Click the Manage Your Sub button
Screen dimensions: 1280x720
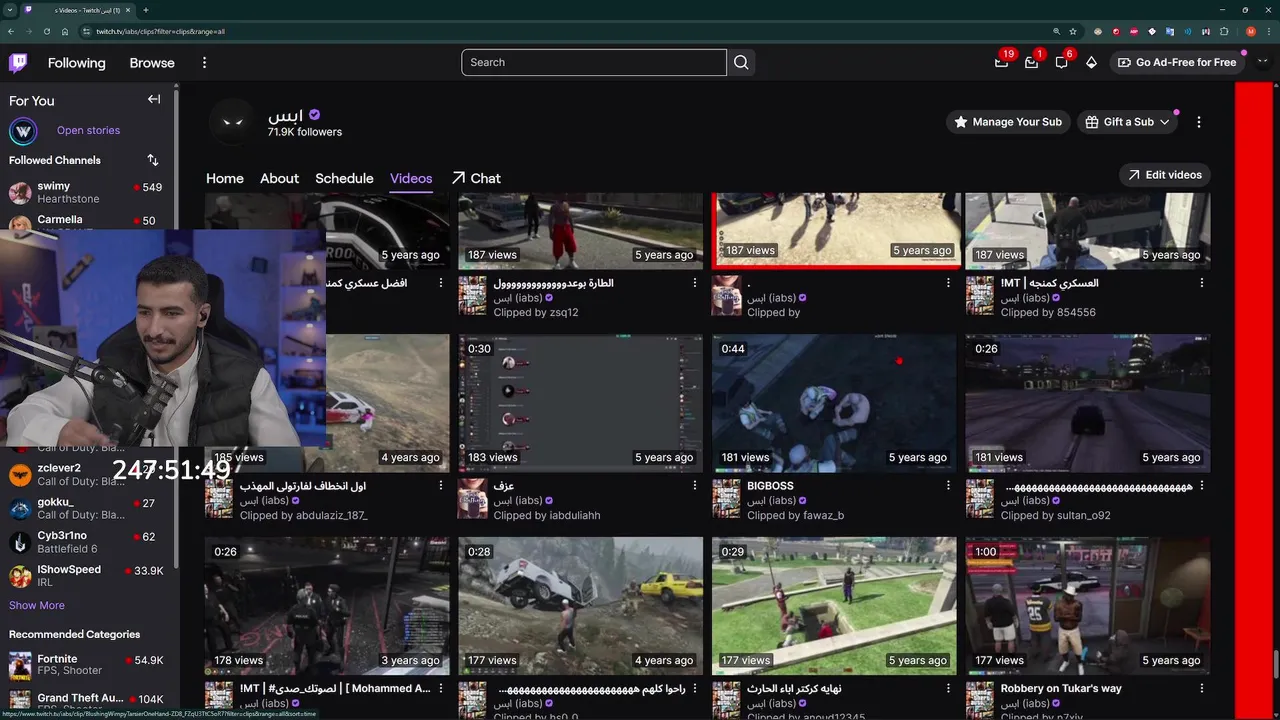tap(1008, 122)
